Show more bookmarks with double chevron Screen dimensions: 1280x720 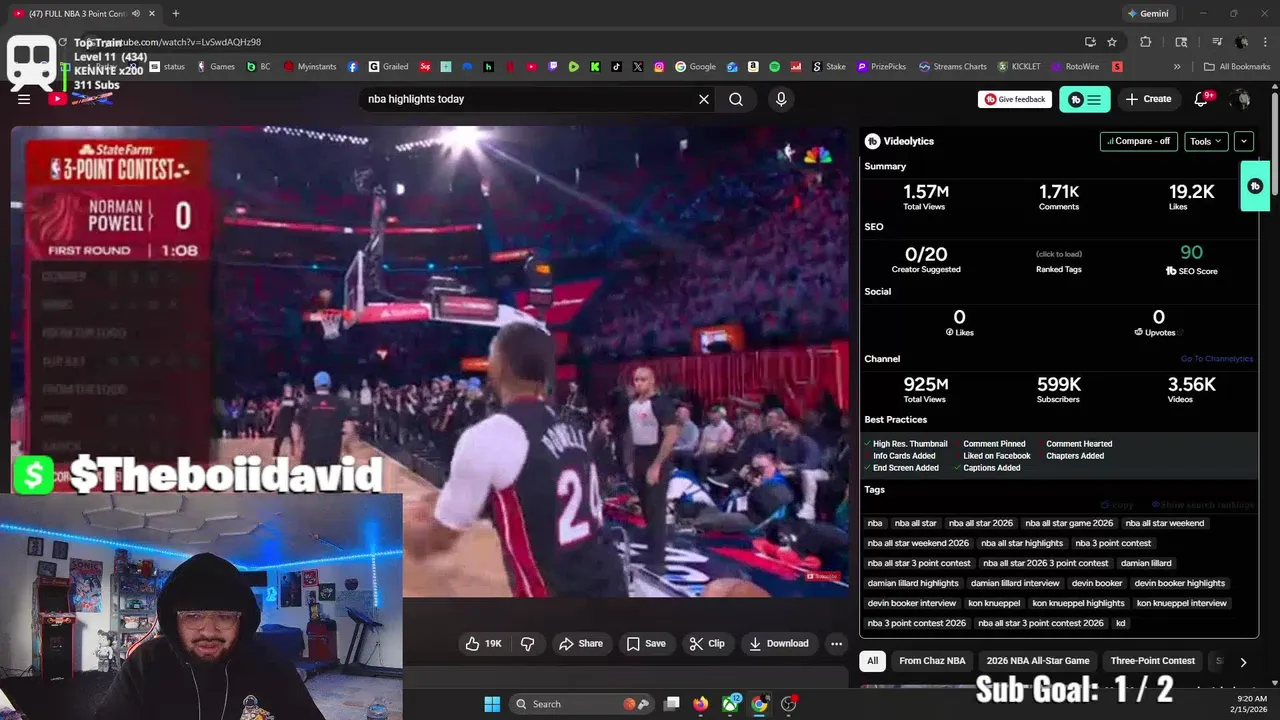pos(1177,67)
